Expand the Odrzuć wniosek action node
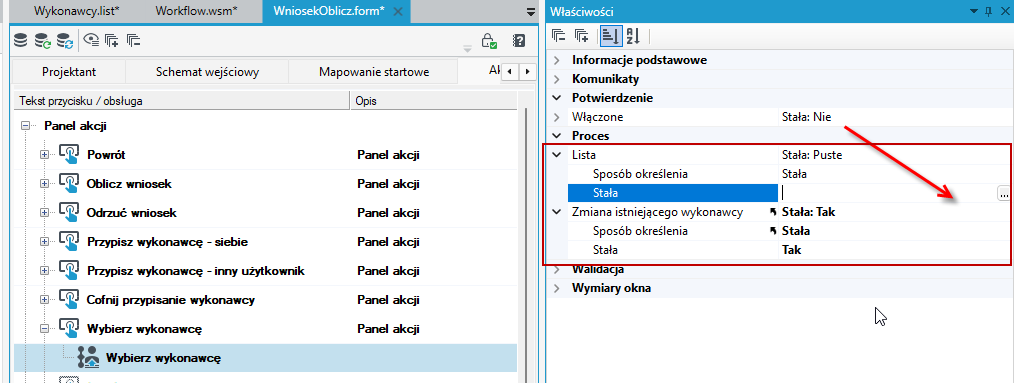 click(45, 213)
